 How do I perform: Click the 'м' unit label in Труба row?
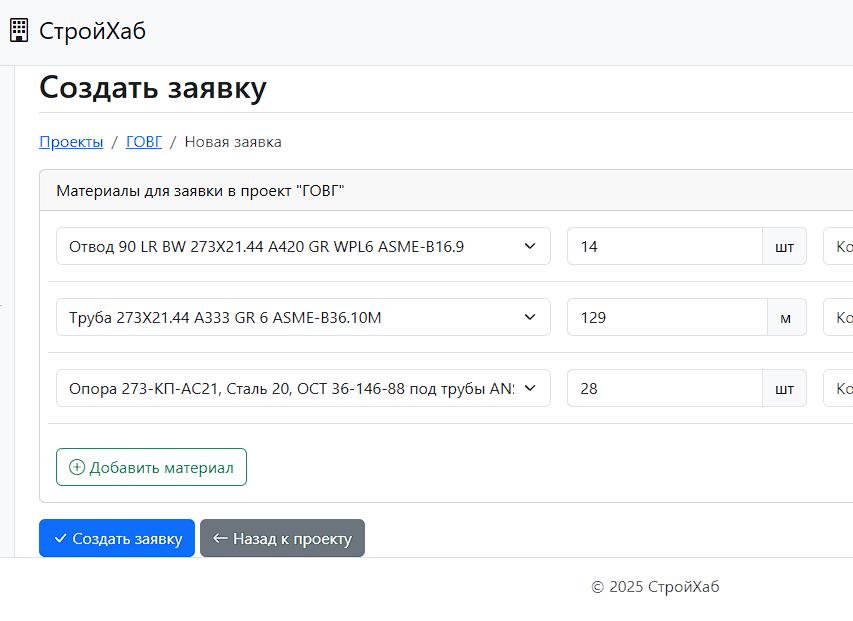[787, 317]
